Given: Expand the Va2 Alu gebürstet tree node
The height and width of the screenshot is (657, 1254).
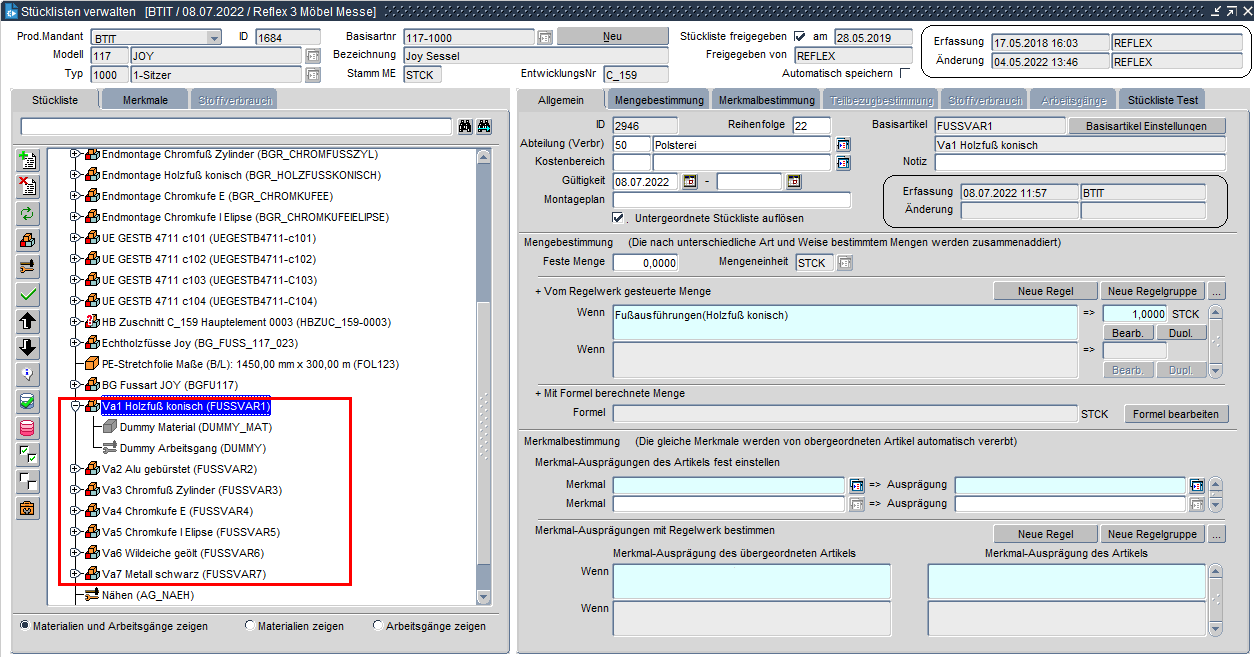Looking at the screenshot, I should tap(76, 469).
